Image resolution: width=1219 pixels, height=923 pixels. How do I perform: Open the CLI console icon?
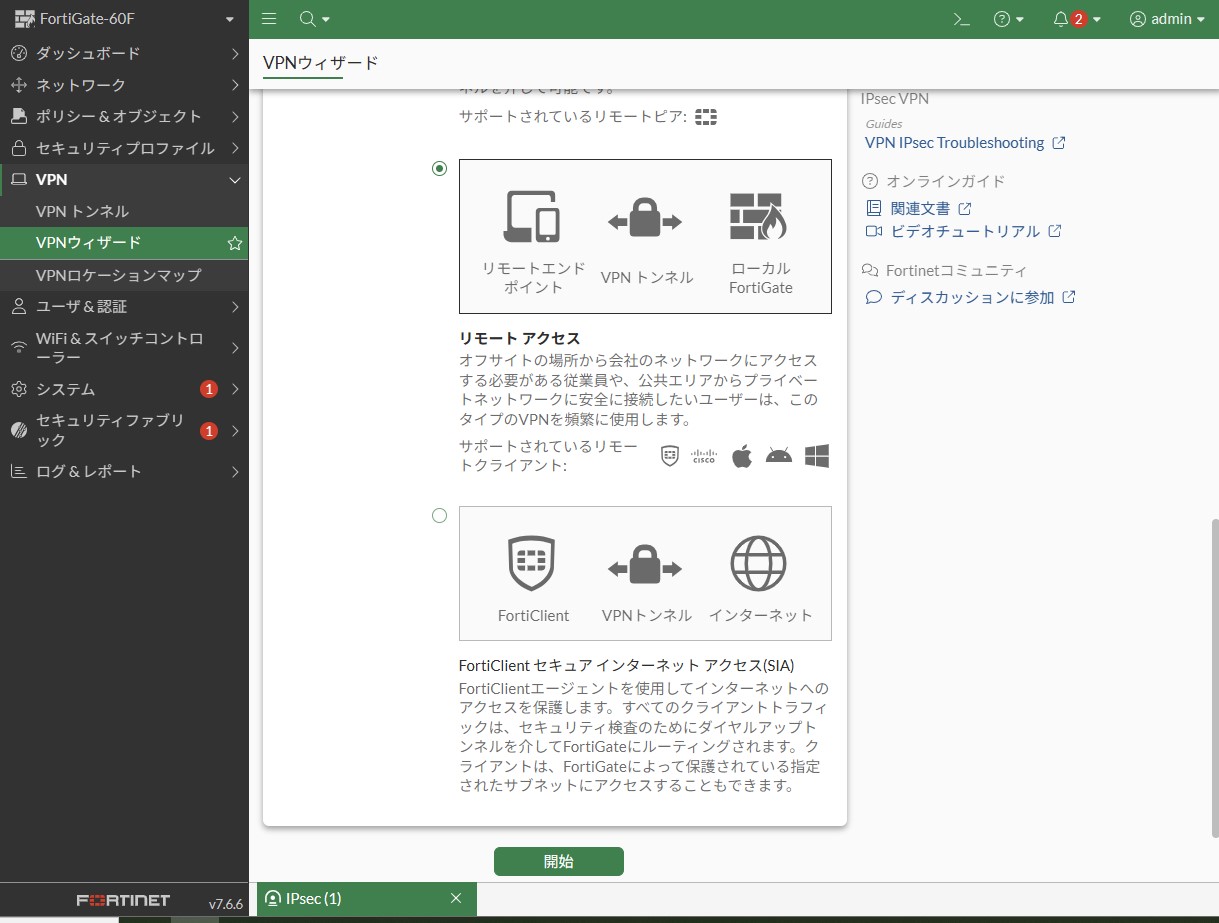[x=962, y=19]
